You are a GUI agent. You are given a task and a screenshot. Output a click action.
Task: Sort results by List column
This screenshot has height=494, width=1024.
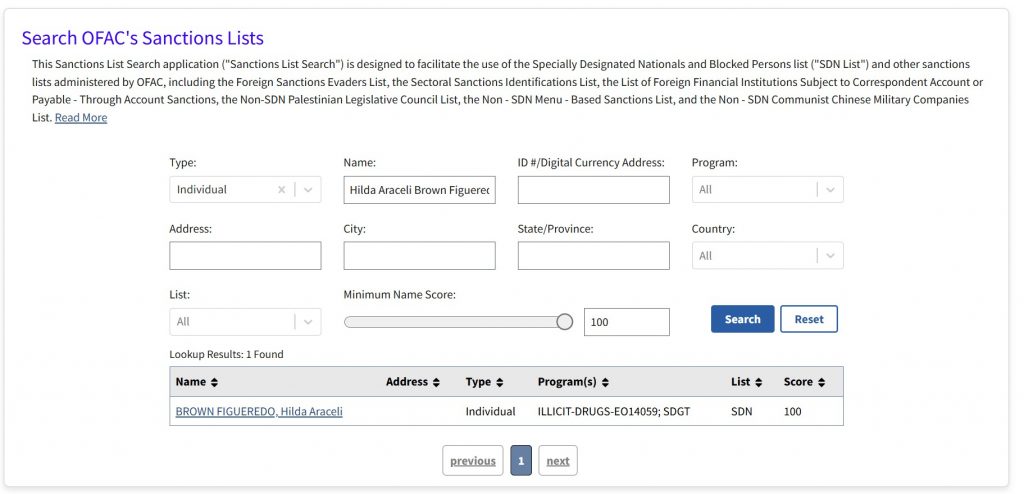[746, 382]
